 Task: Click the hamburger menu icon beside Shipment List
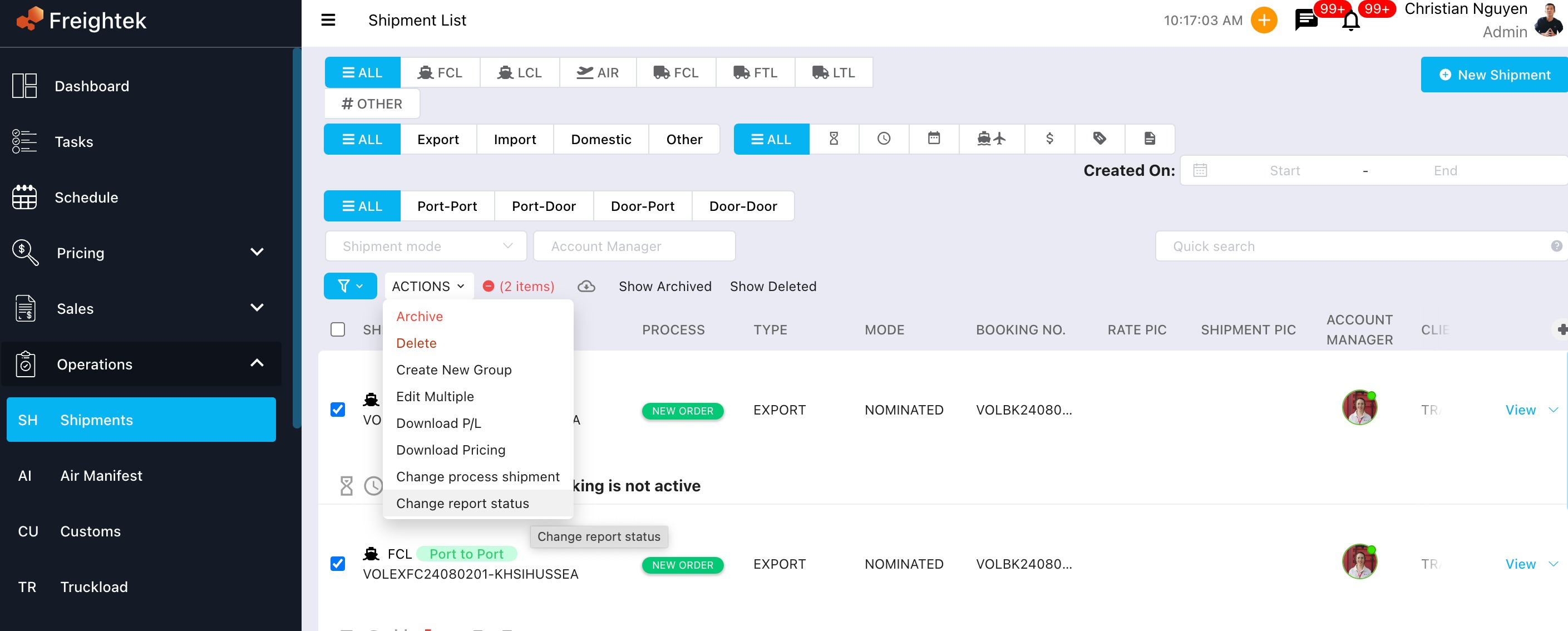click(328, 20)
